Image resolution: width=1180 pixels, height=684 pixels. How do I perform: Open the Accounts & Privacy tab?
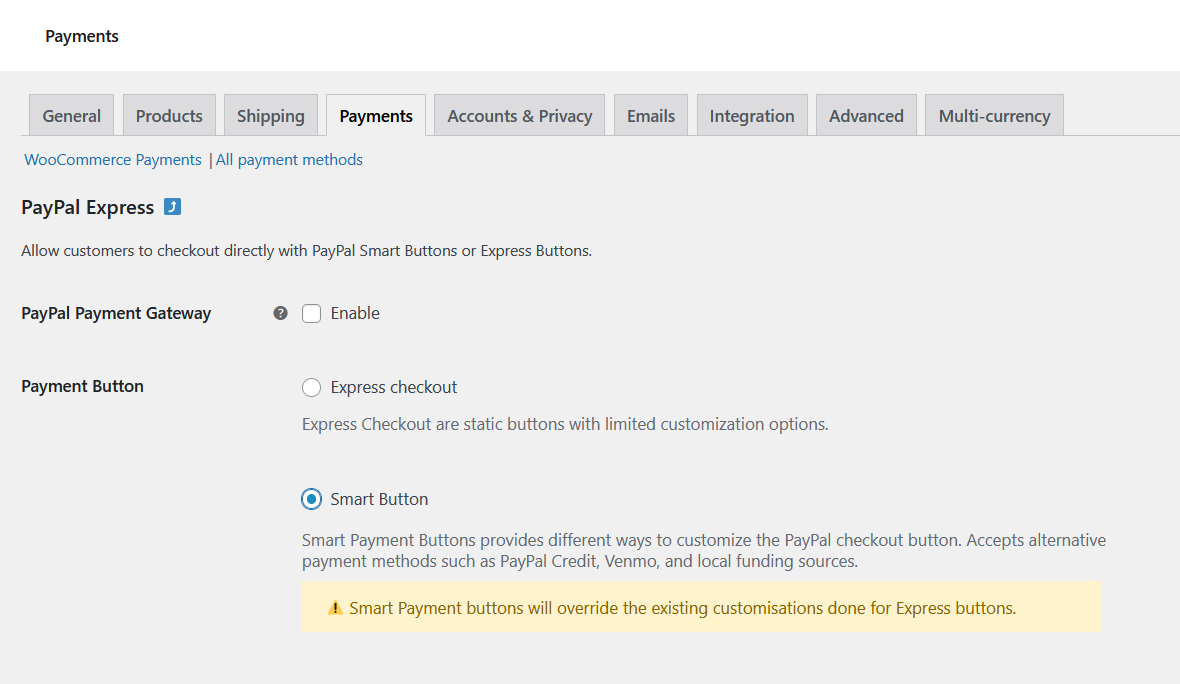519,116
